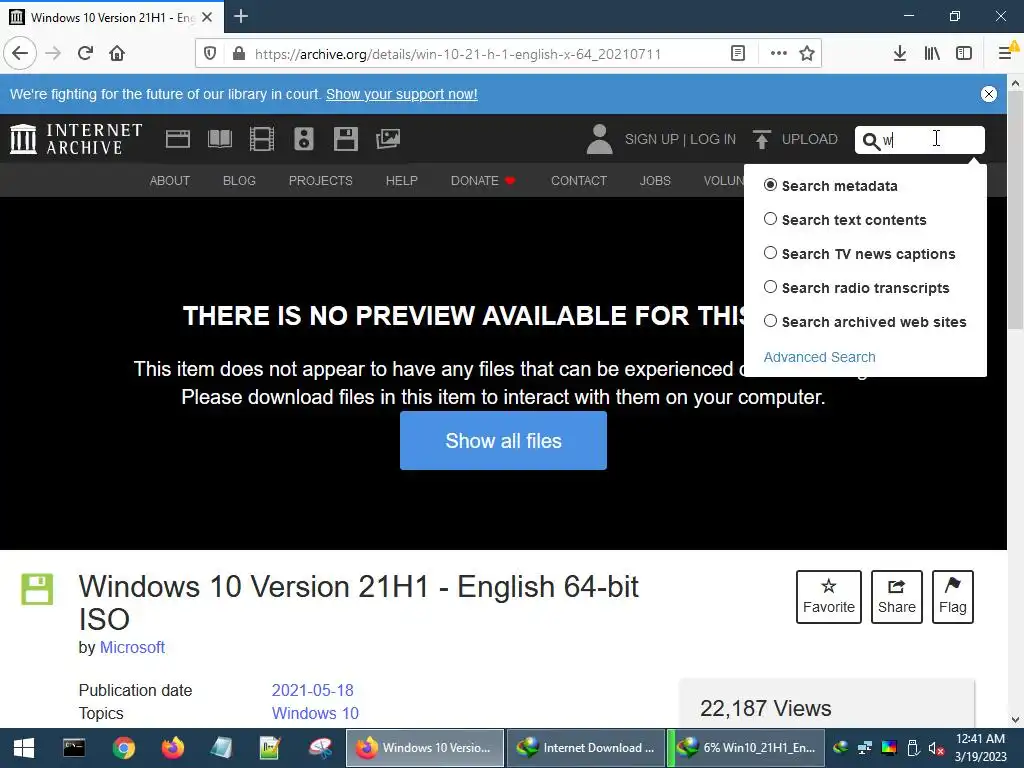The height and width of the screenshot is (768, 1024).
Task: Open a new browser tab
Action: [241, 16]
